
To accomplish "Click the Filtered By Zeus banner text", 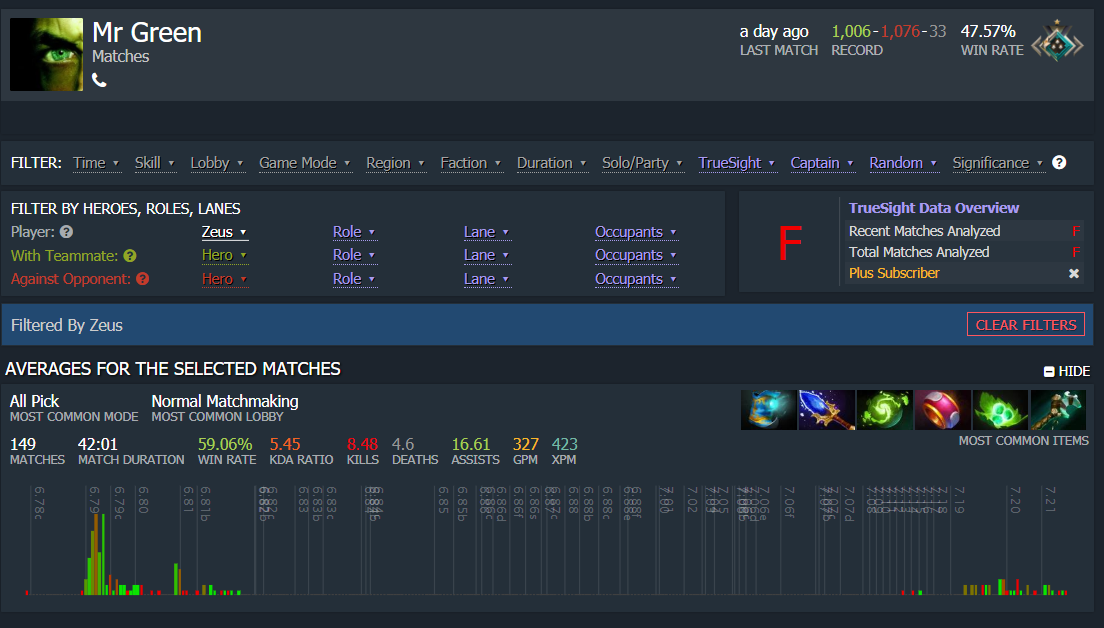I will [67, 325].
